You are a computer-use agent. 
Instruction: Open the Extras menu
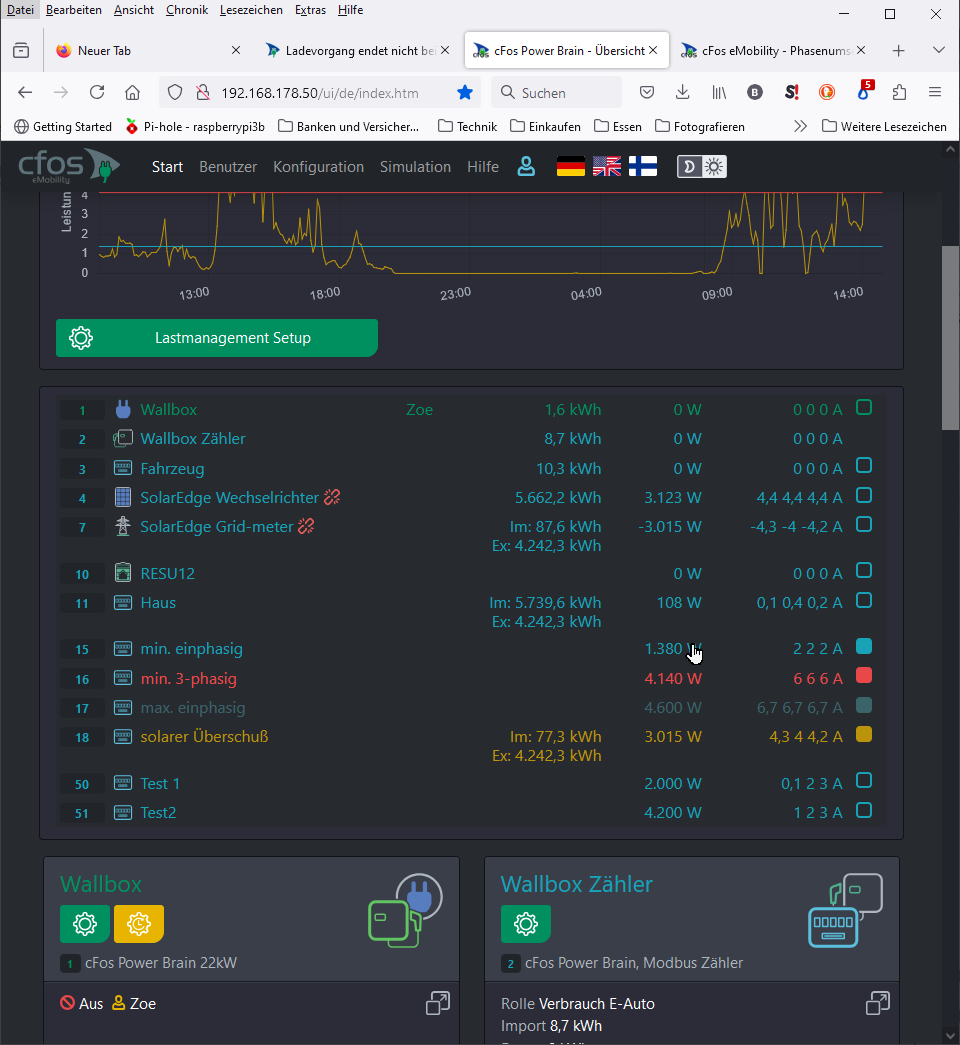click(x=311, y=10)
